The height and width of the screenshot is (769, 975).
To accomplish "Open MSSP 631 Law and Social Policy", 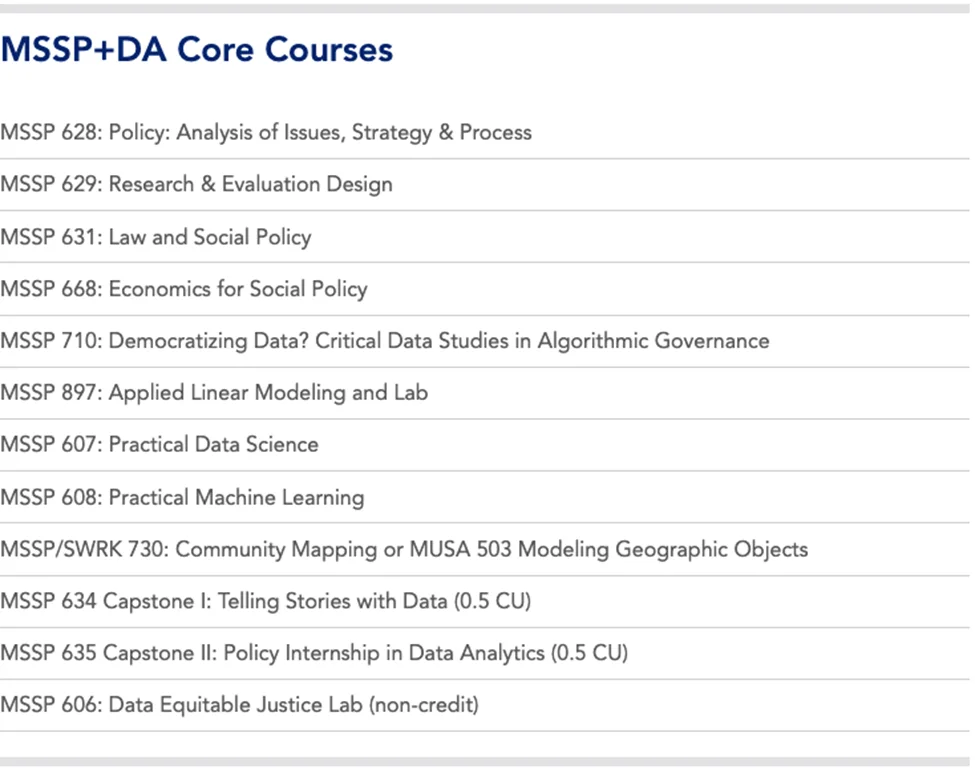I will pos(156,237).
